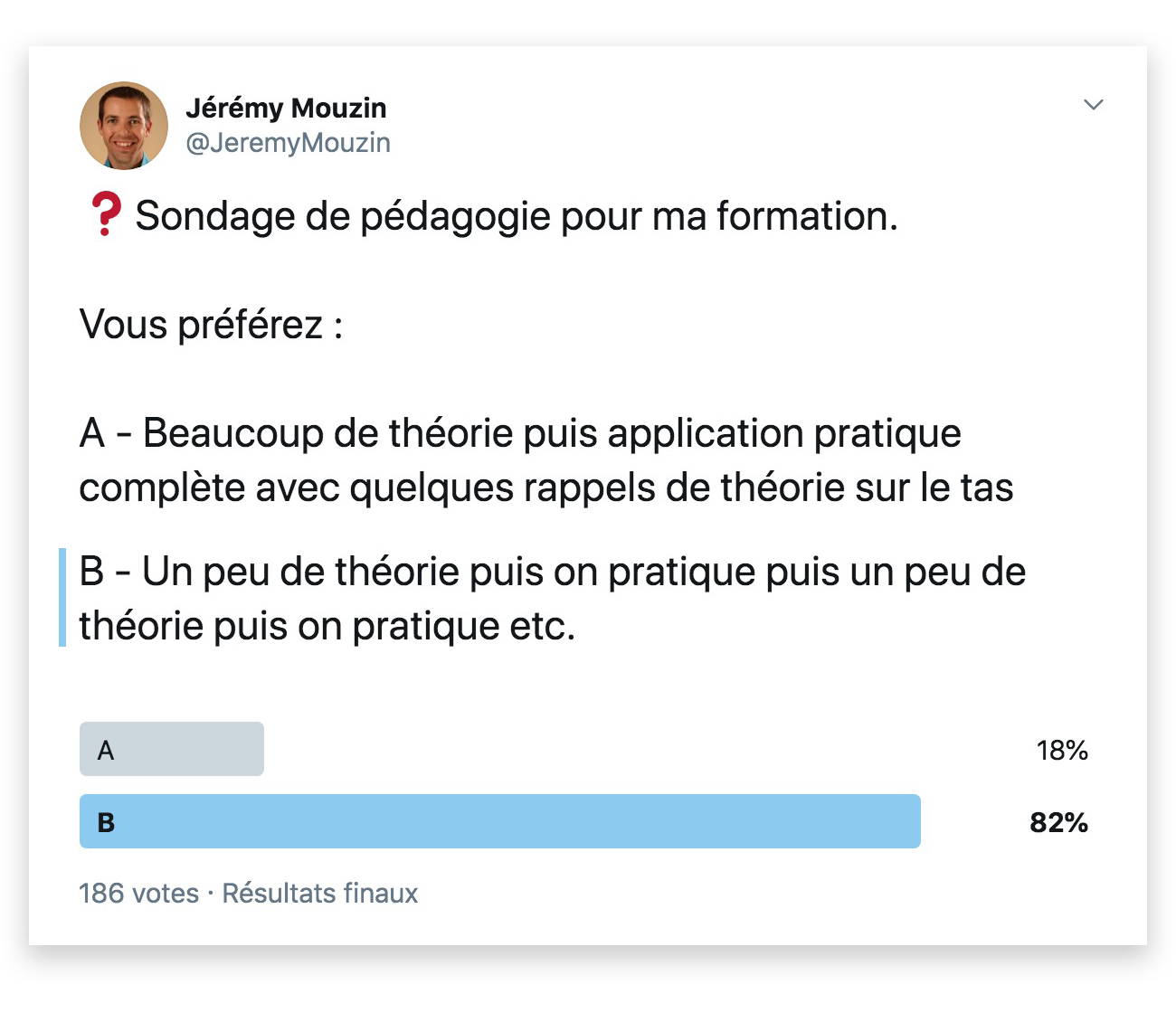Click the "B - Un peu de théorie" line
The image size is (1176, 1013).
(552, 572)
